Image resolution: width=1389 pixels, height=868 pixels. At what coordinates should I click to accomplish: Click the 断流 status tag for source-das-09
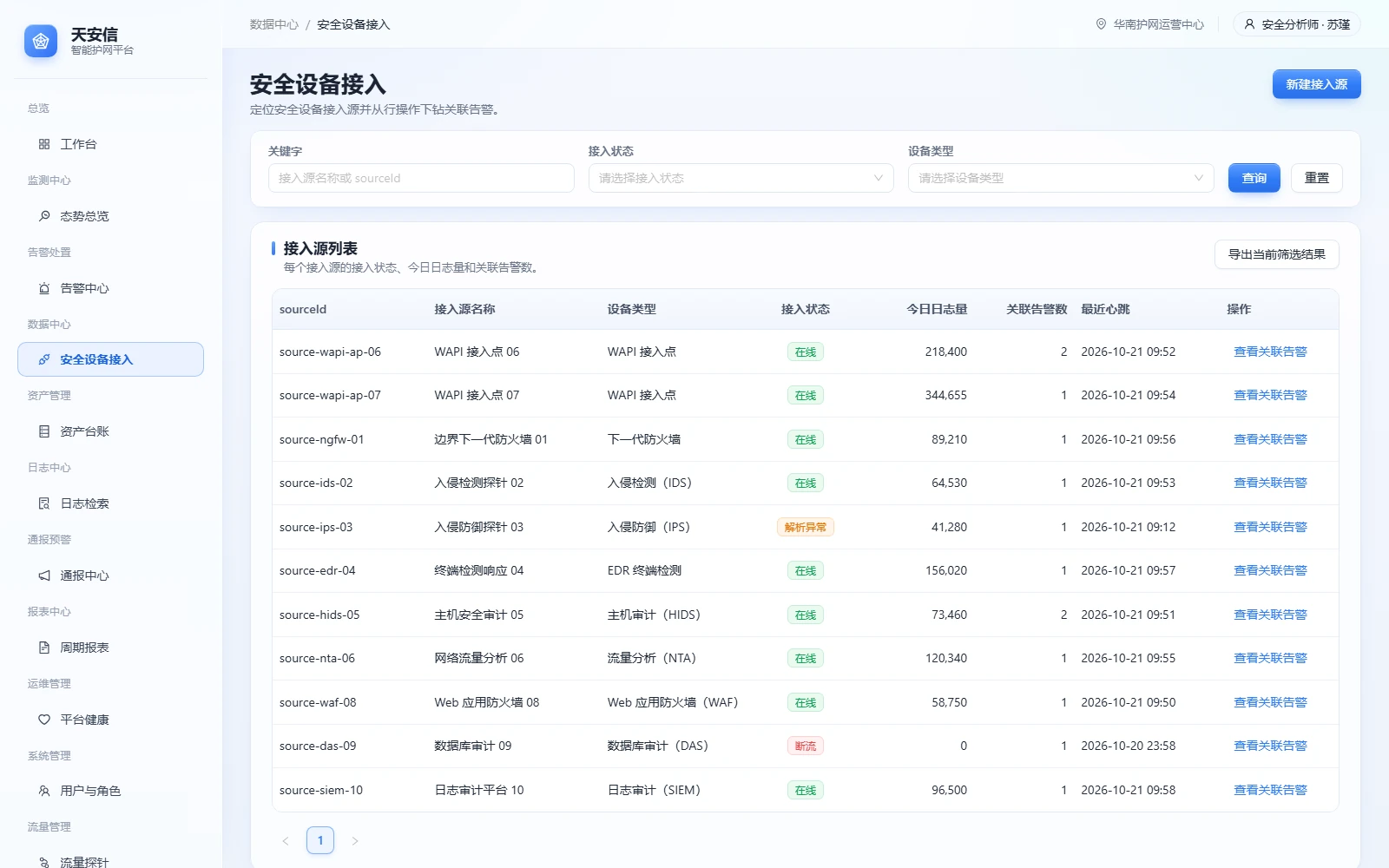[805, 746]
